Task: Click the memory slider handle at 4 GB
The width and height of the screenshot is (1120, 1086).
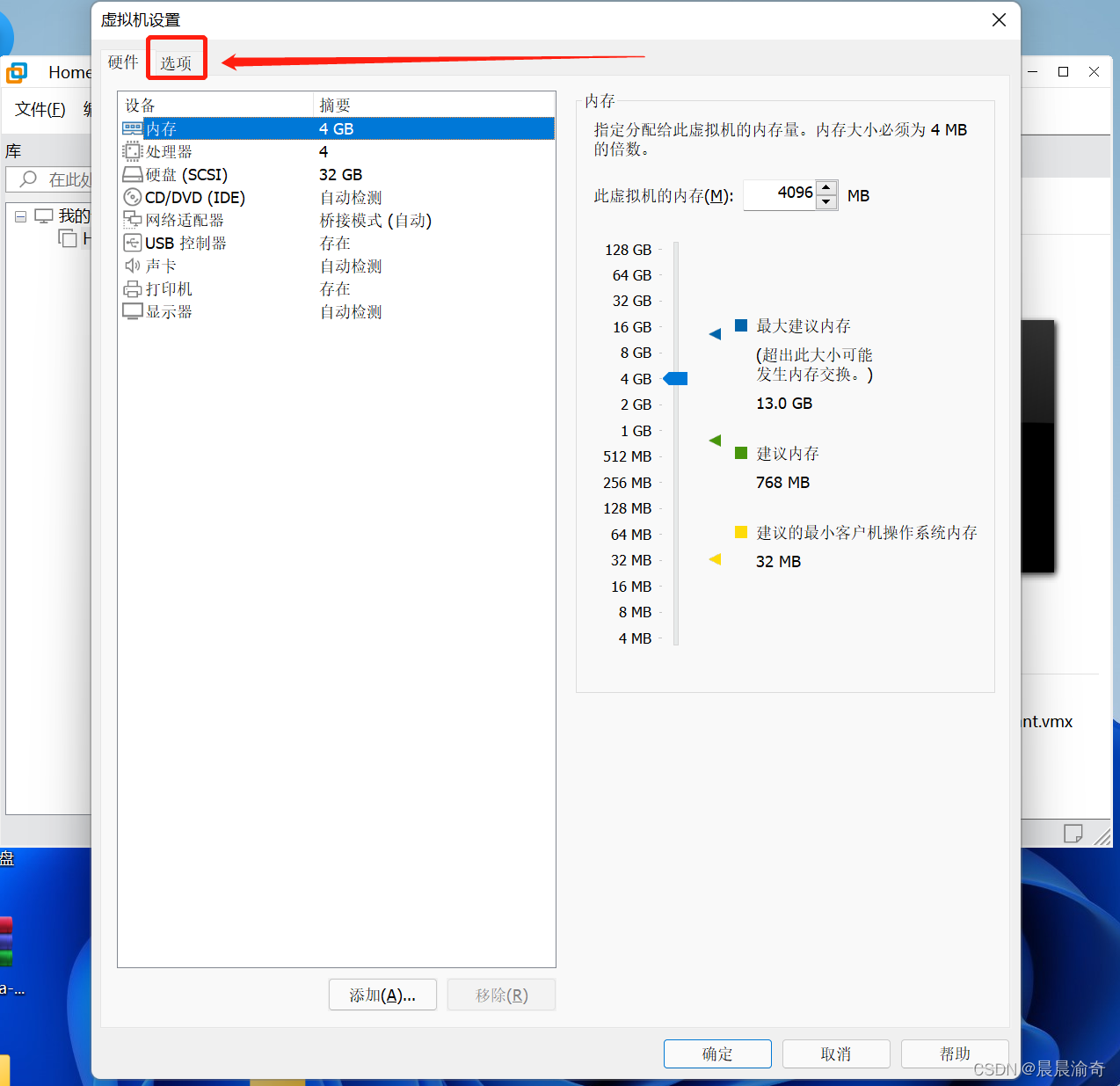Action: point(675,378)
